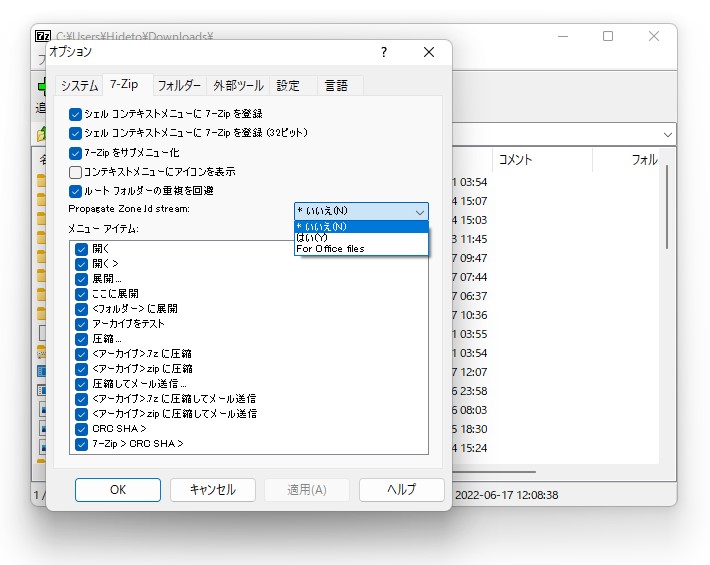Toggle ルート フォルダーの重複を回避 checkbox

point(75,191)
